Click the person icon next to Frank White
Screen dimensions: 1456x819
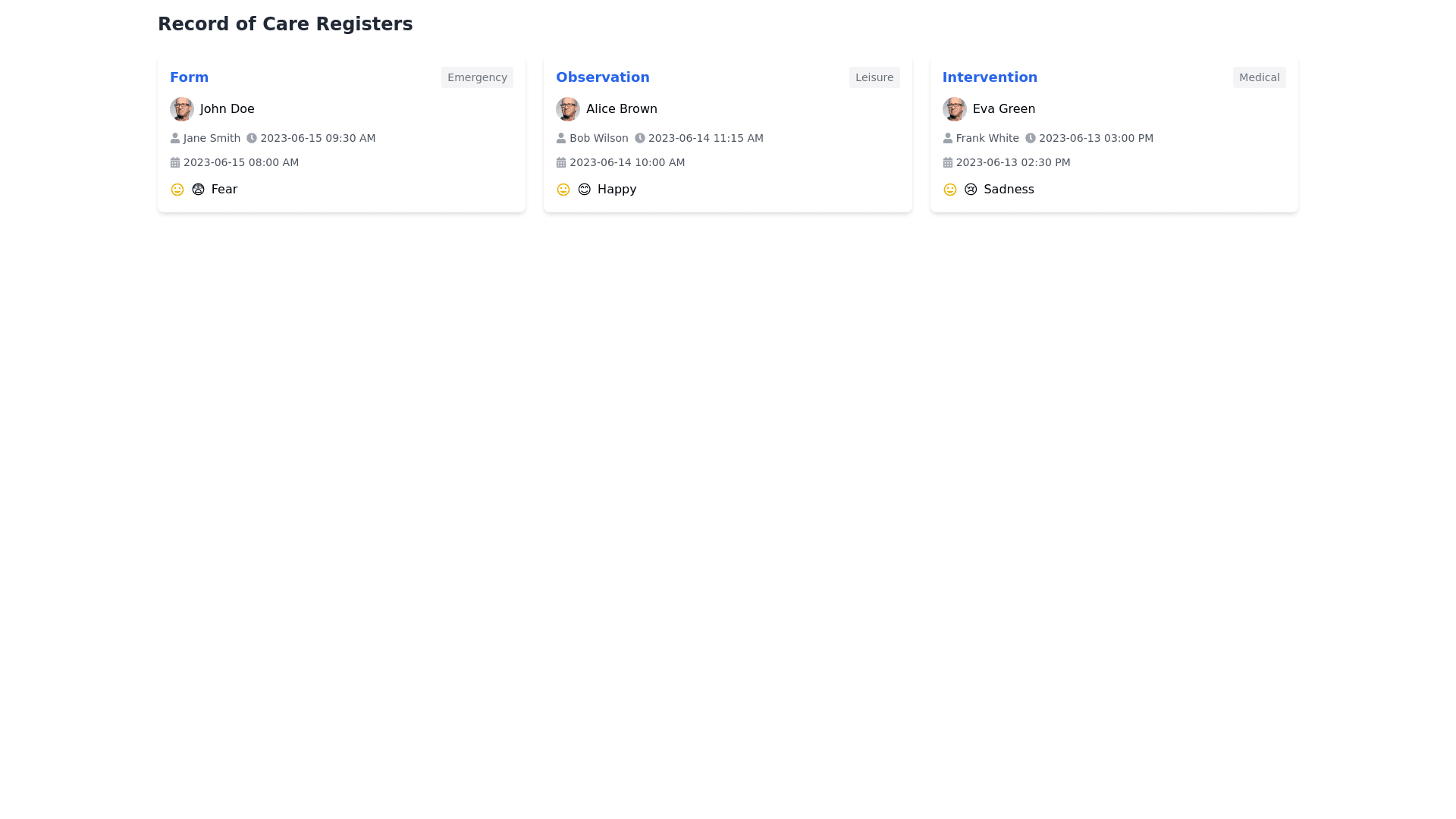coord(948,138)
